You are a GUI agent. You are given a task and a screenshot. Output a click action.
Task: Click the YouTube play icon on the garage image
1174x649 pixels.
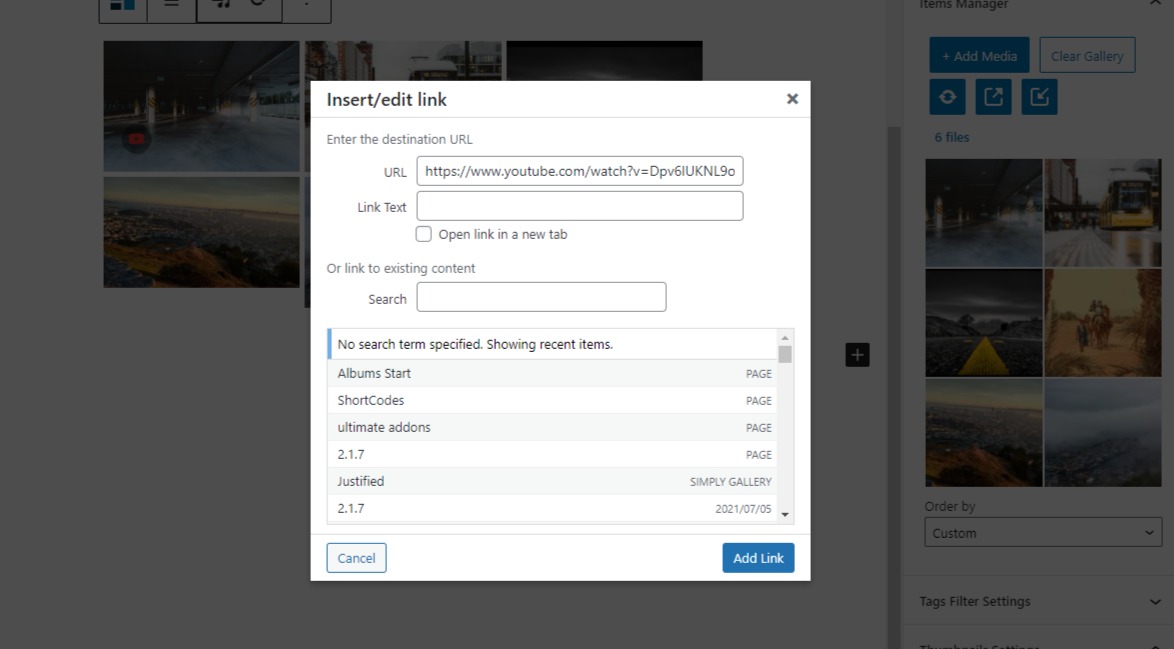(x=137, y=139)
